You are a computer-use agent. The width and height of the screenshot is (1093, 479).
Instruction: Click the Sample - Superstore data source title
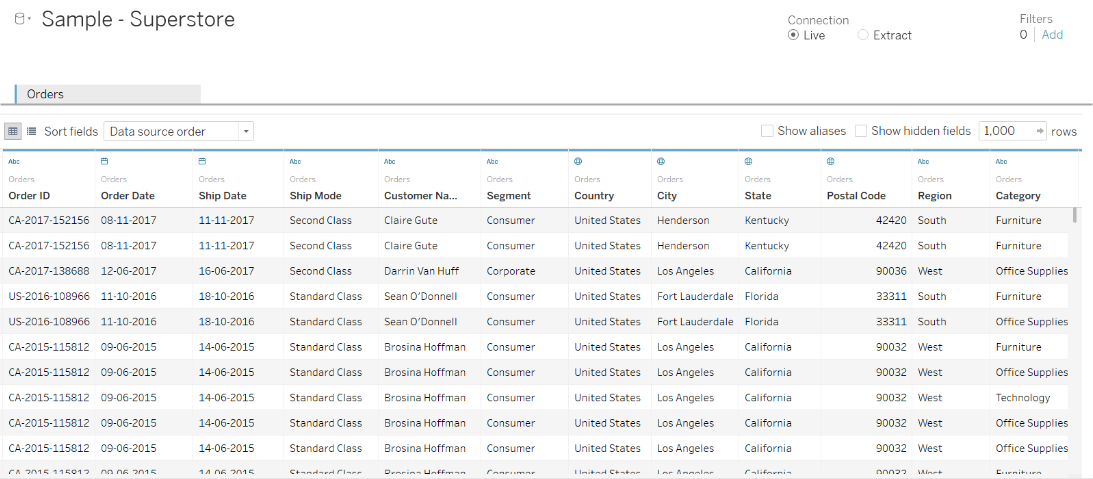coord(138,19)
